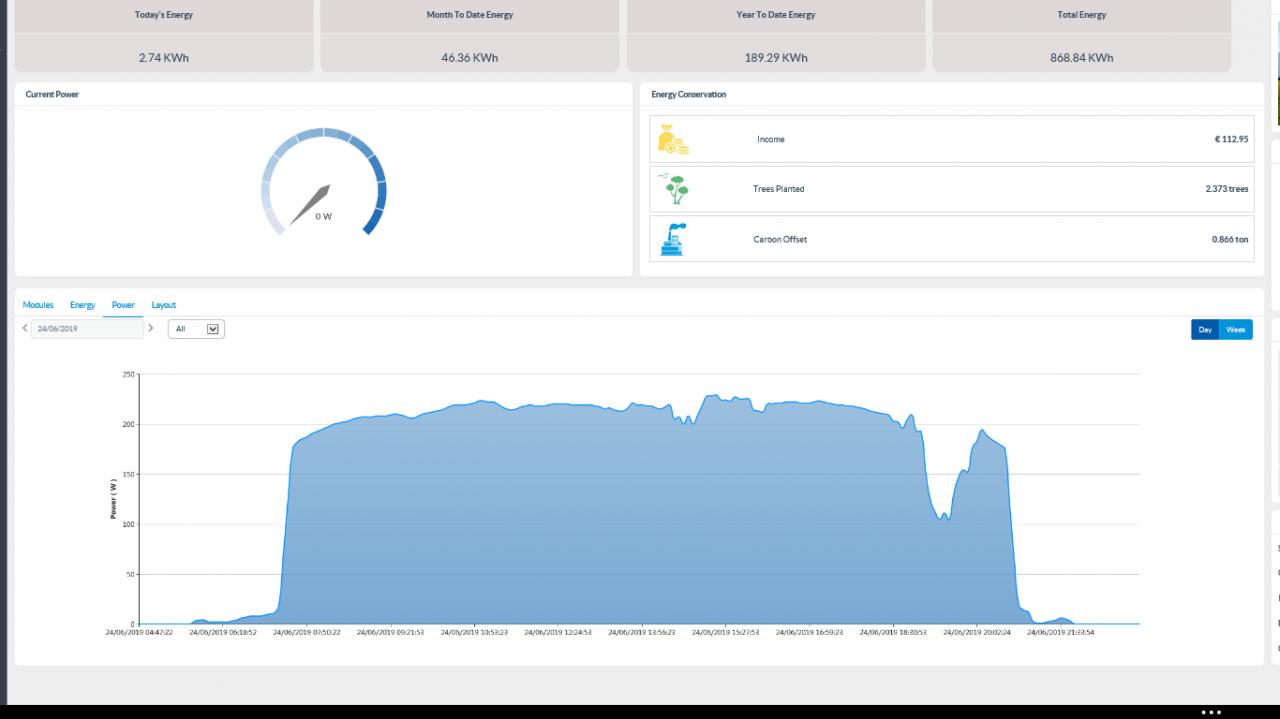Open the three-dots overflow at the bottom right
The width and height of the screenshot is (1280, 719).
coord(1211,712)
